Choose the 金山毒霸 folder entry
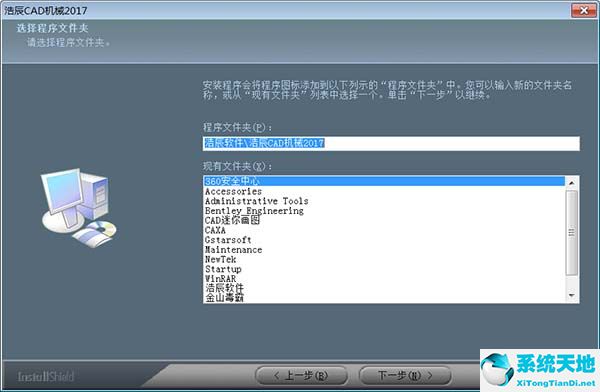 click(x=384, y=298)
